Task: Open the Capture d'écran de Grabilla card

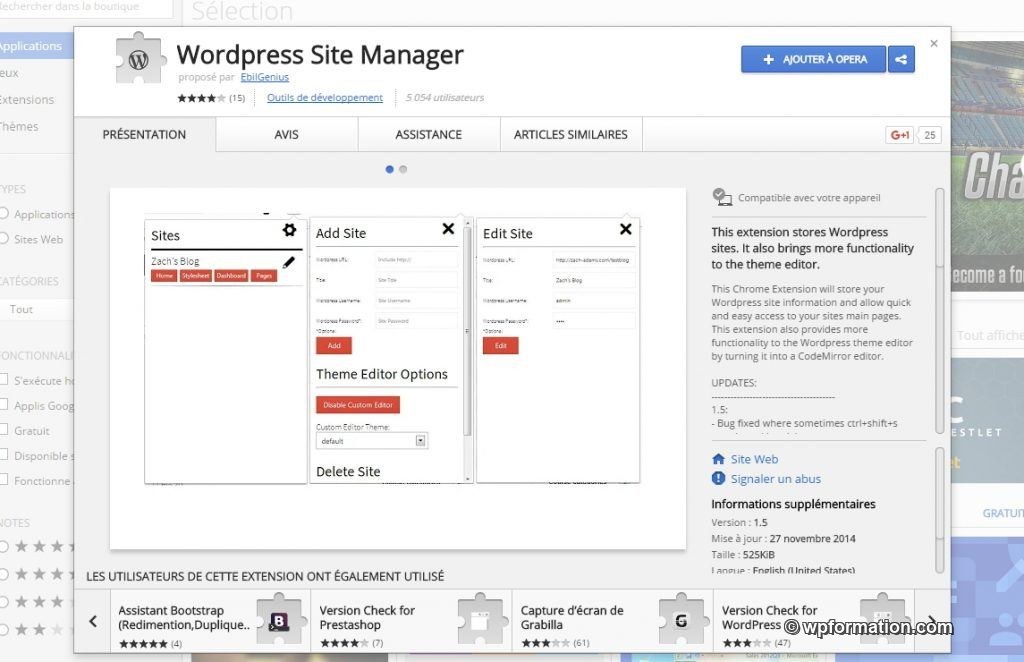Action: (x=613, y=621)
